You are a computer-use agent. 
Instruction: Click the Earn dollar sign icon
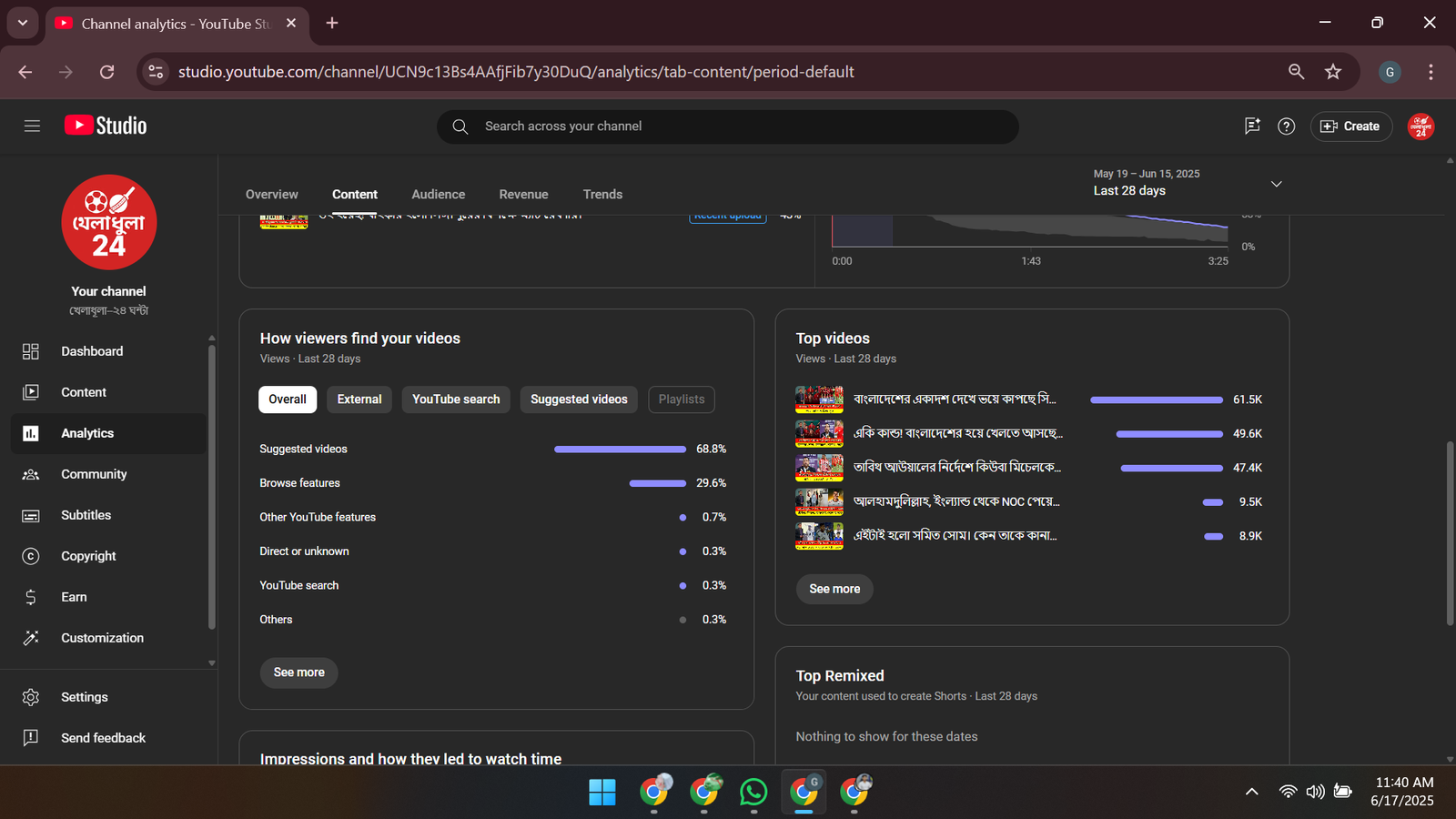coord(31,597)
